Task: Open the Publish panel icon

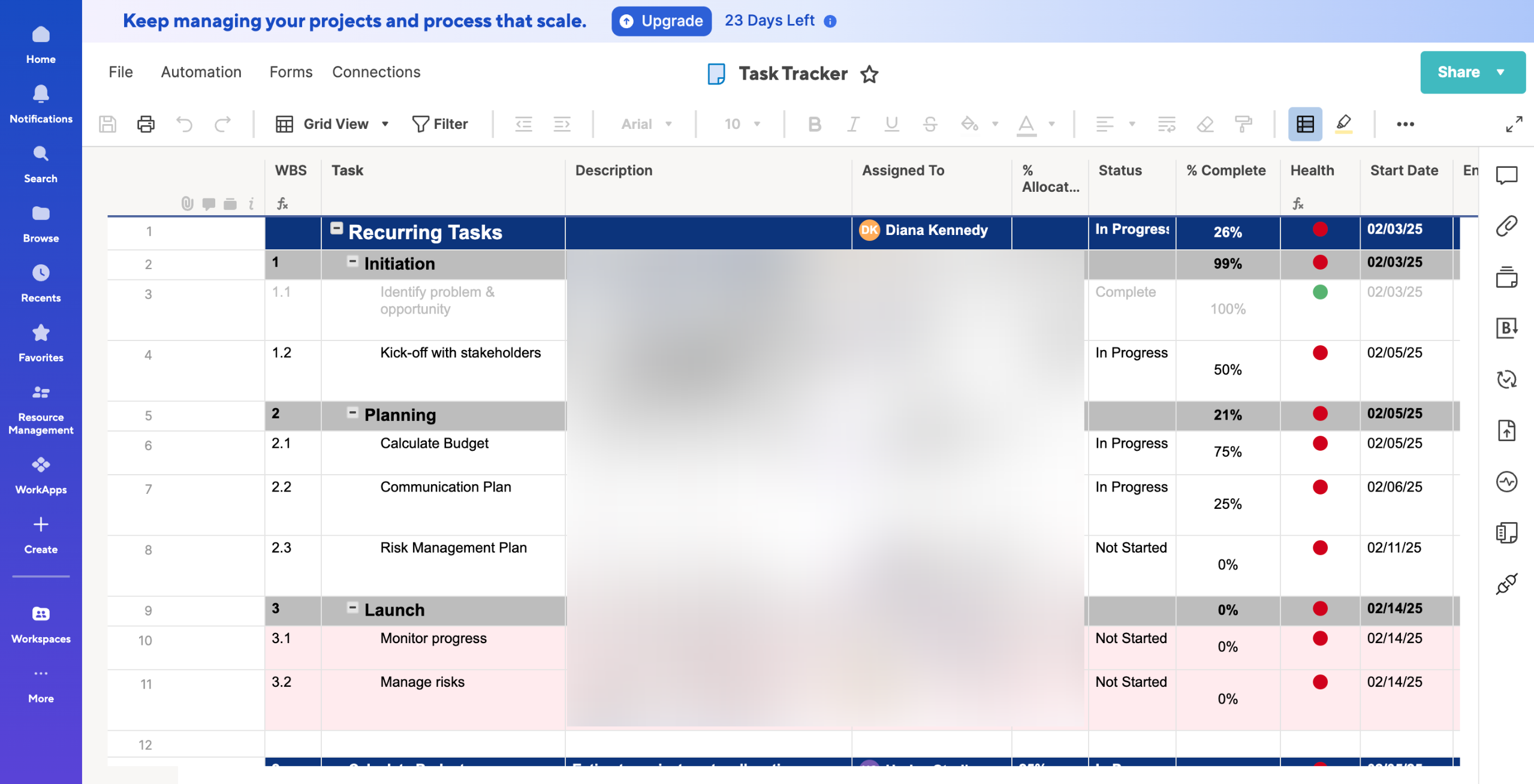Action: (1506, 430)
